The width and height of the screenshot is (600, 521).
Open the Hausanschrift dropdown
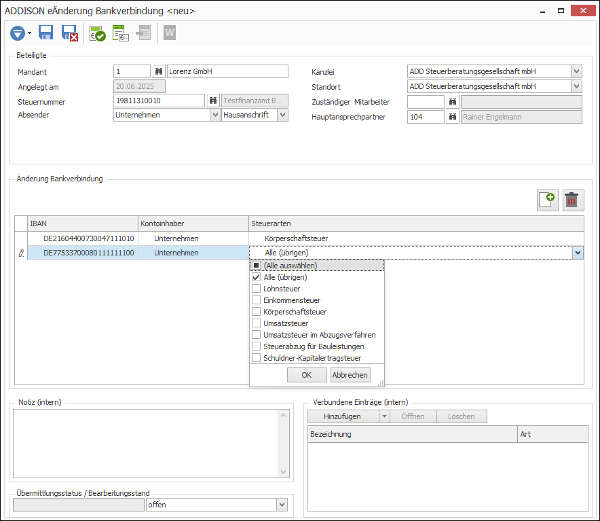click(x=282, y=115)
